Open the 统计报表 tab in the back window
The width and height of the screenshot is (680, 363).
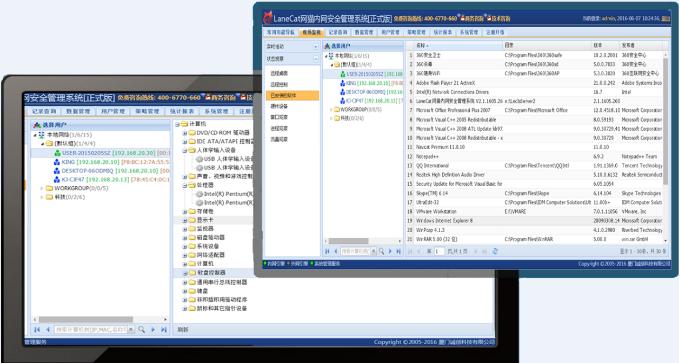pyautogui.click(x=181, y=111)
